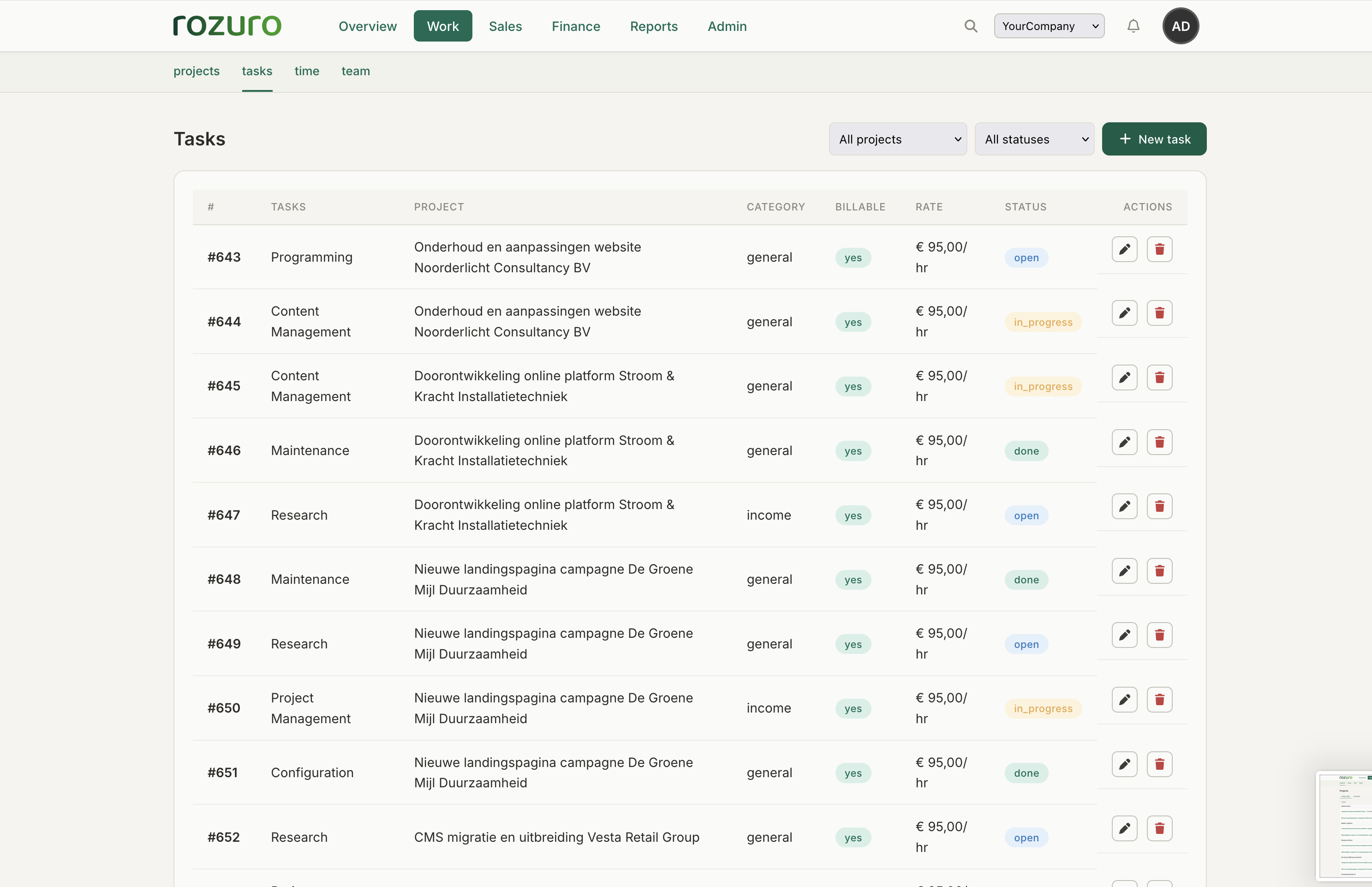Screen dimensions: 1372x887
Task: Edit task #643 Programming
Action: pyautogui.click(x=1124, y=249)
